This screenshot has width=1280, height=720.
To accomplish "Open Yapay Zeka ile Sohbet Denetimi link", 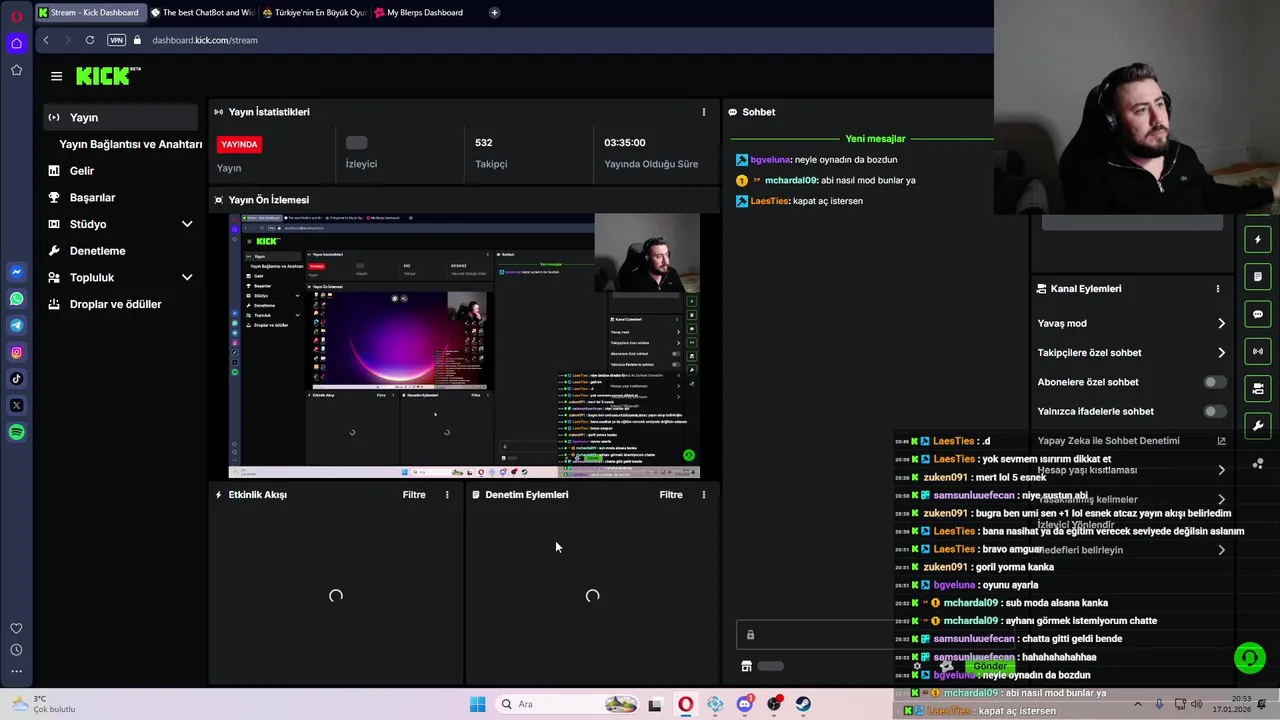I will [x=1108, y=441].
